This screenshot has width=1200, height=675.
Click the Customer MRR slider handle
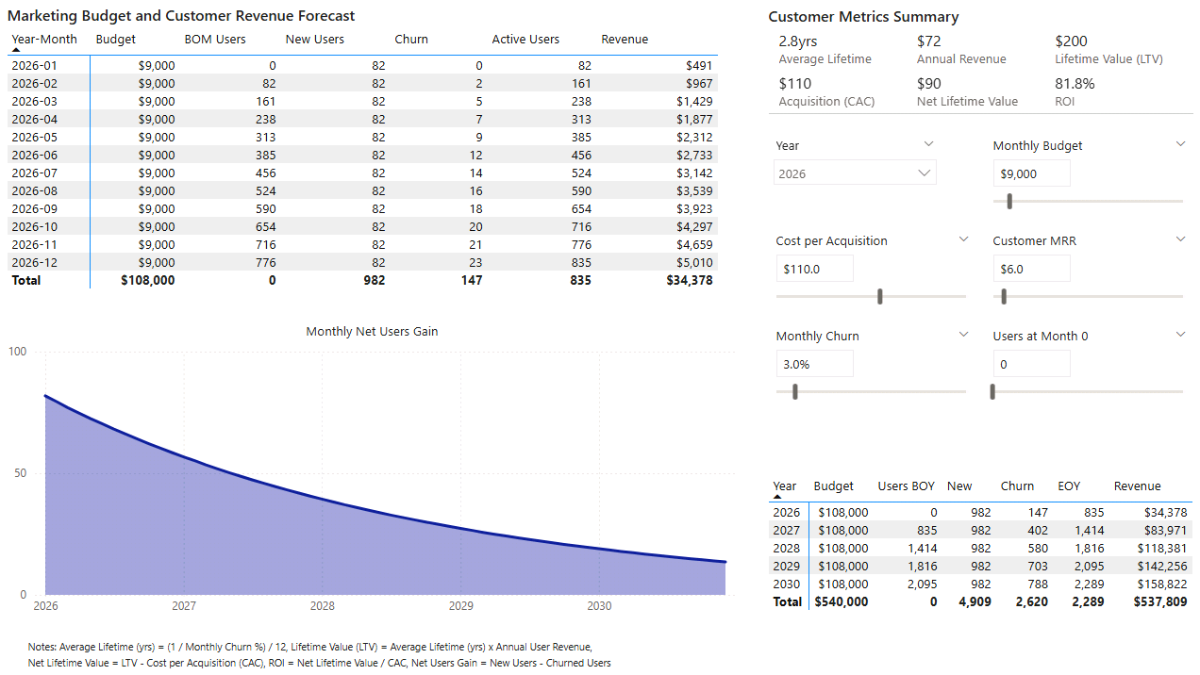[x=1003, y=296]
